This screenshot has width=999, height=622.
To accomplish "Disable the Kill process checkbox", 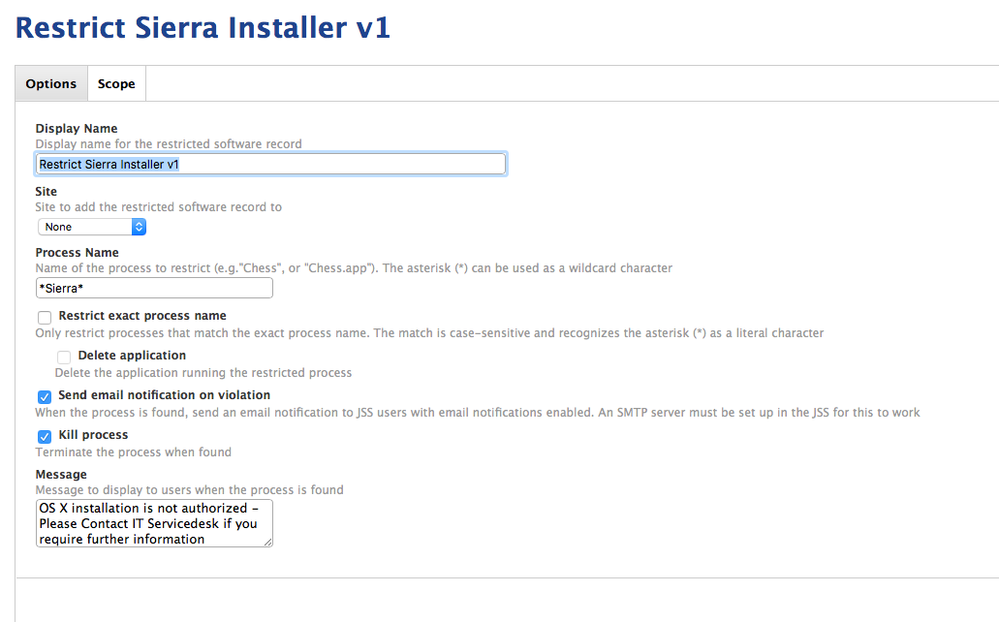I will [x=45, y=437].
